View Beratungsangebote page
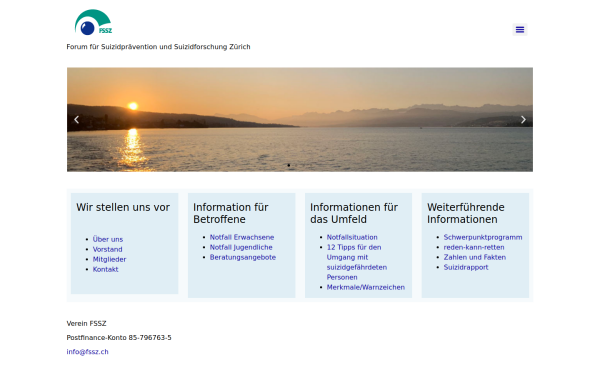The width and height of the screenshot is (600, 375). click(243, 257)
